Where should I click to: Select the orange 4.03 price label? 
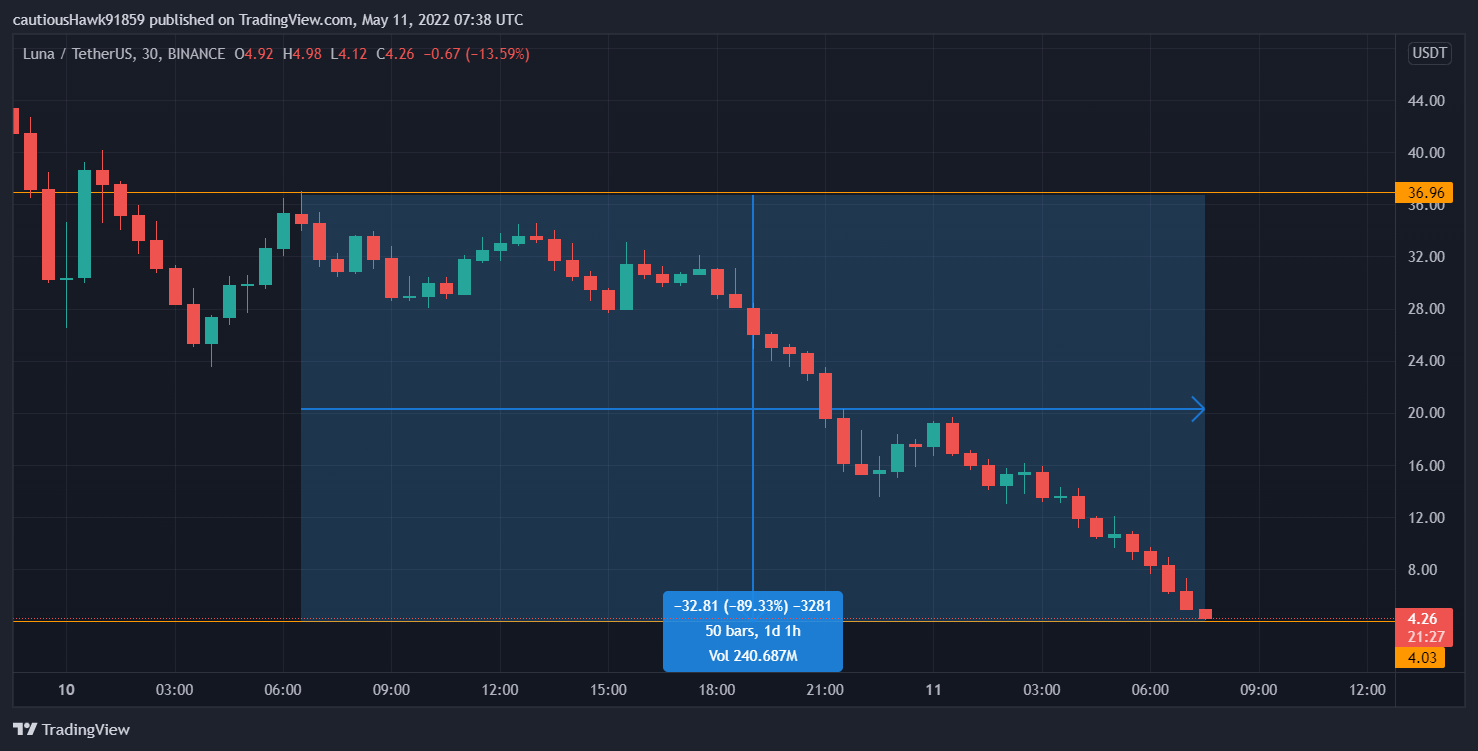(1421, 657)
